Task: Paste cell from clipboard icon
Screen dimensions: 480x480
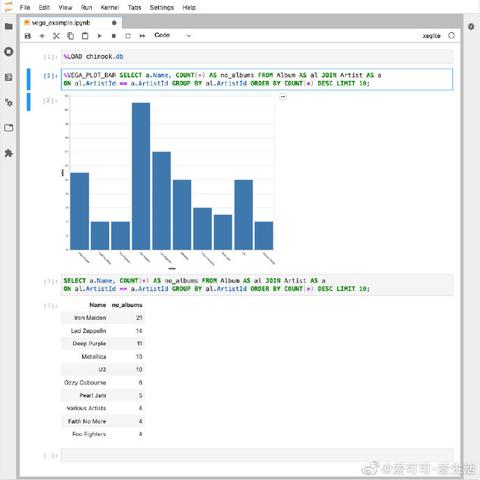Action: point(85,36)
